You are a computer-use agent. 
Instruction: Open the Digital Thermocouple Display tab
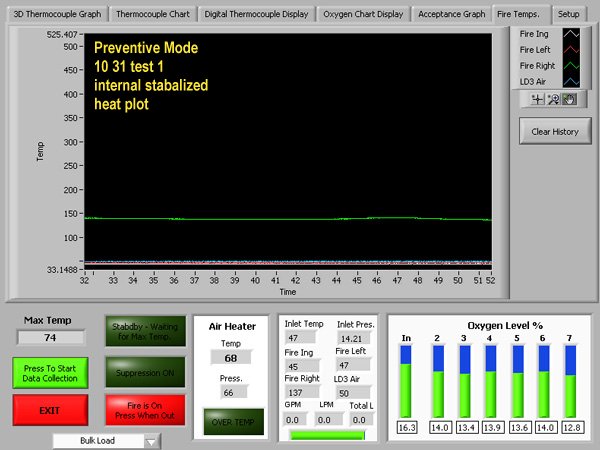point(256,14)
